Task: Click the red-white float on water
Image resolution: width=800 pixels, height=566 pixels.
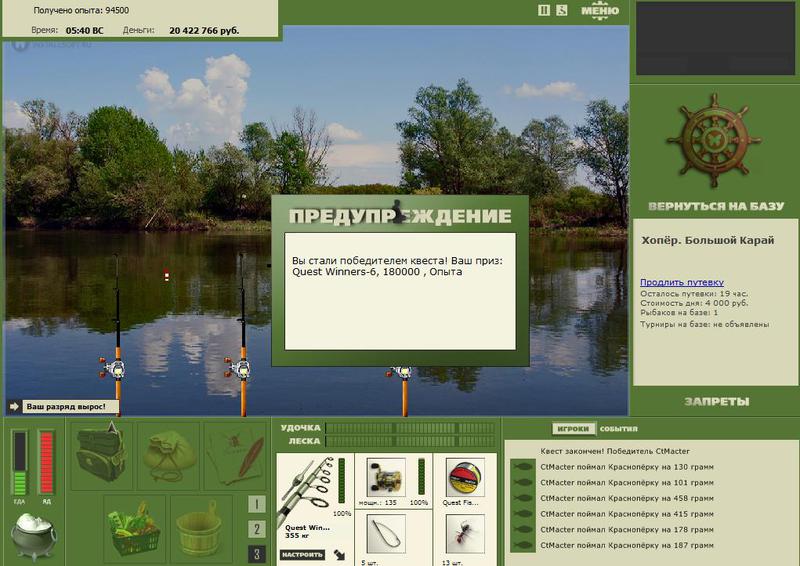Action: click(x=166, y=276)
